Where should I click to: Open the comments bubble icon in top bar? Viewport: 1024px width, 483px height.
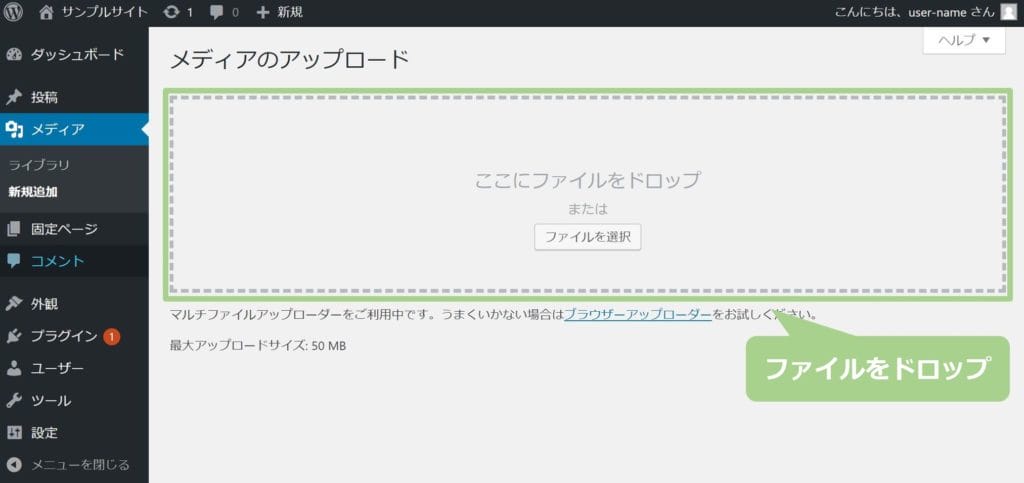coord(217,12)
